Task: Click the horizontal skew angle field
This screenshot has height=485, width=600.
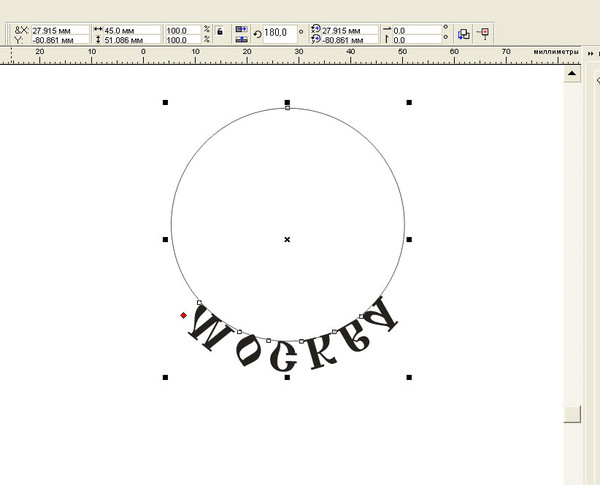Action: pyautogui.click(x=417, y=30)
